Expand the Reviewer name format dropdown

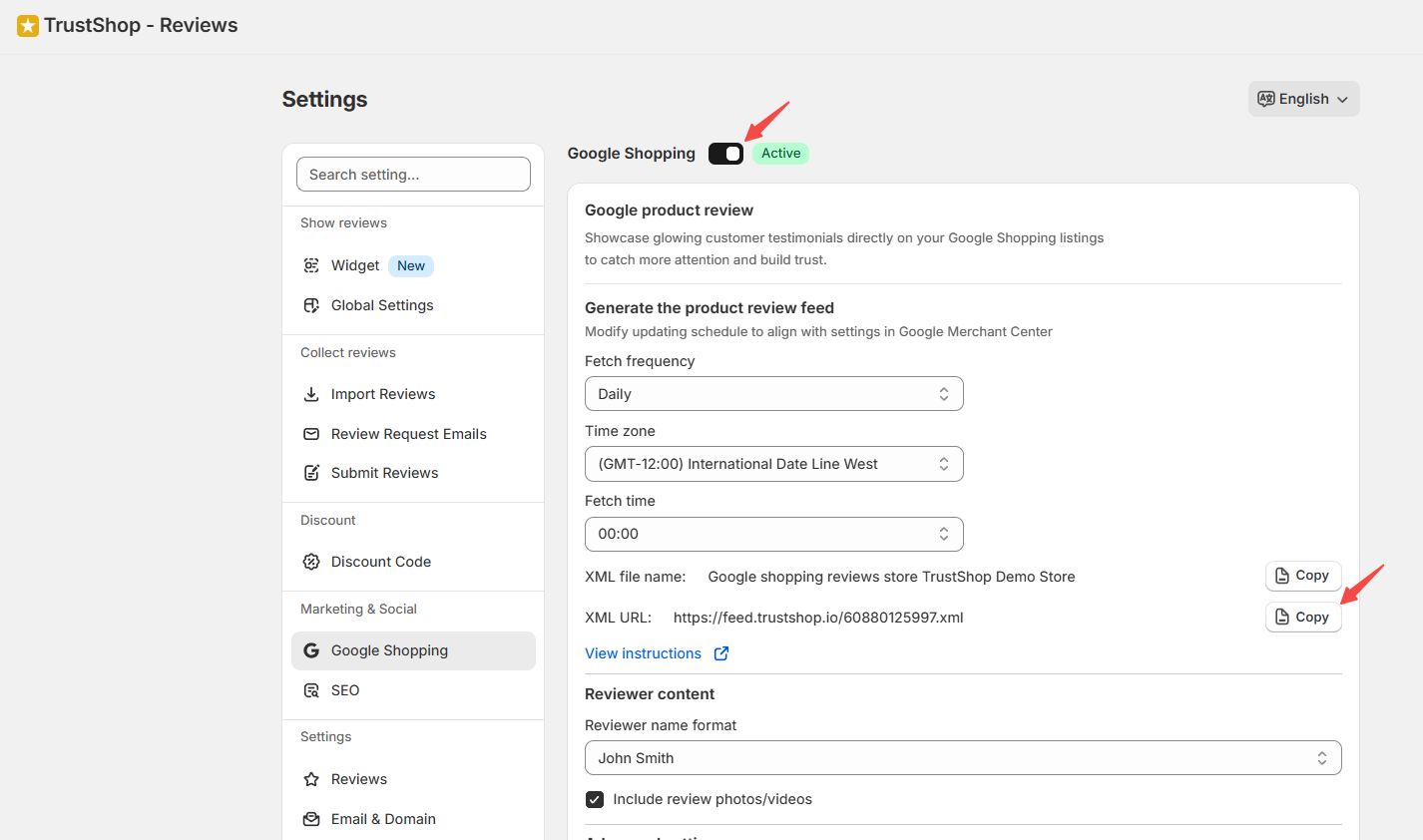tap(962, 758)
